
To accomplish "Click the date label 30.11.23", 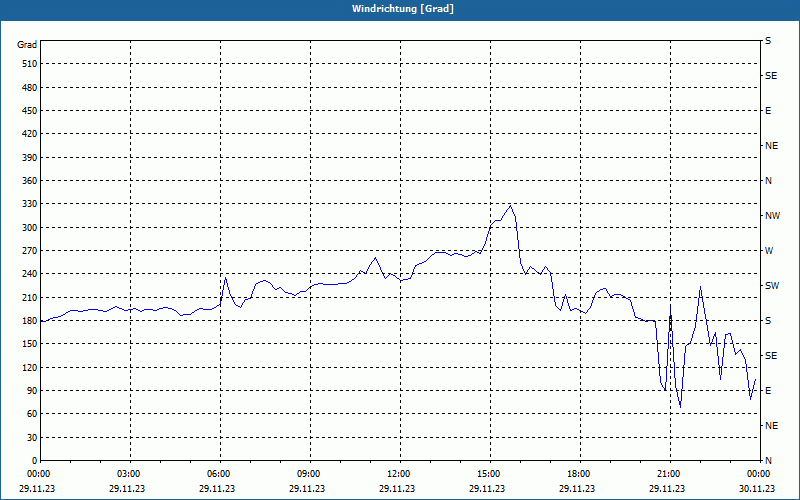I will pos(757,488).
